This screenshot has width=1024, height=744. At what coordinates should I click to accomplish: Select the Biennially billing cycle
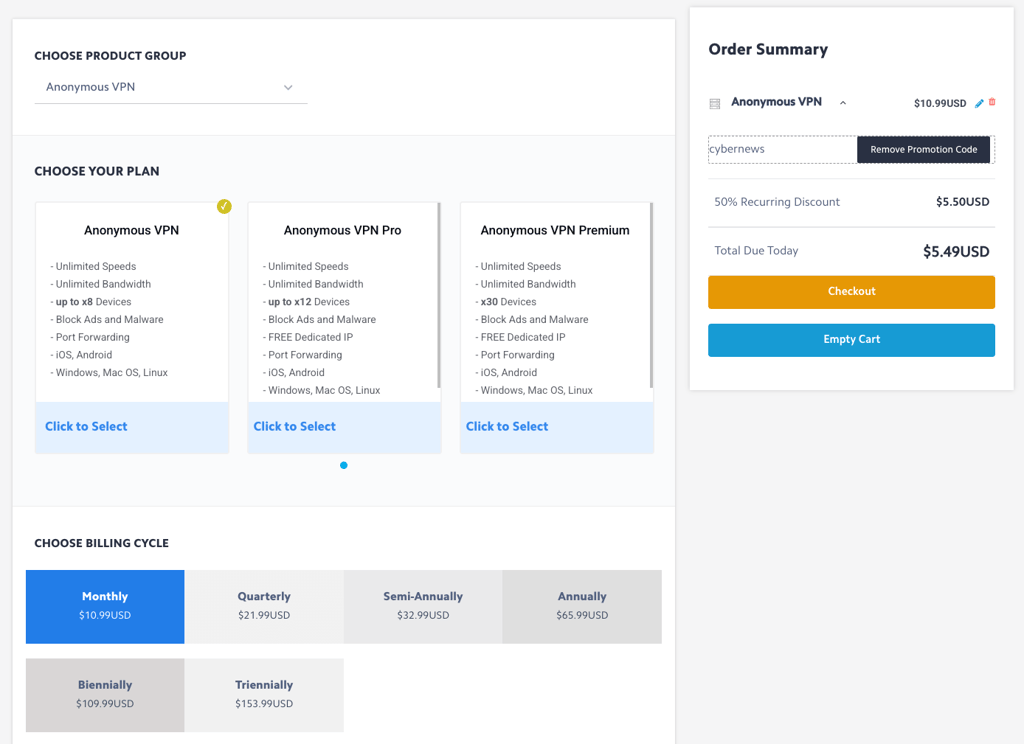(105, 695)
